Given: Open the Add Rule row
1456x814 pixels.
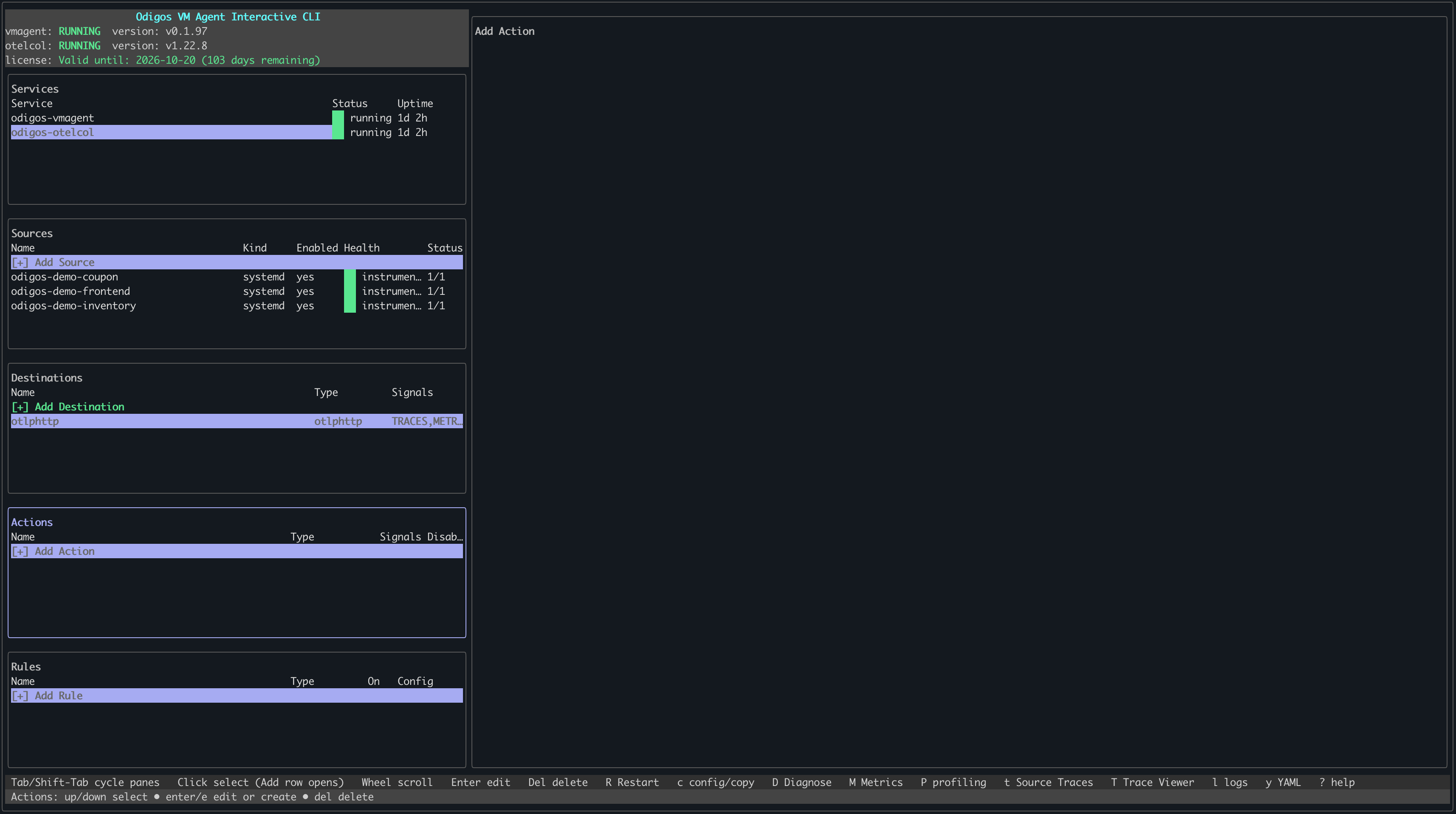Looking at the screenshot, I should click(237, 696).
